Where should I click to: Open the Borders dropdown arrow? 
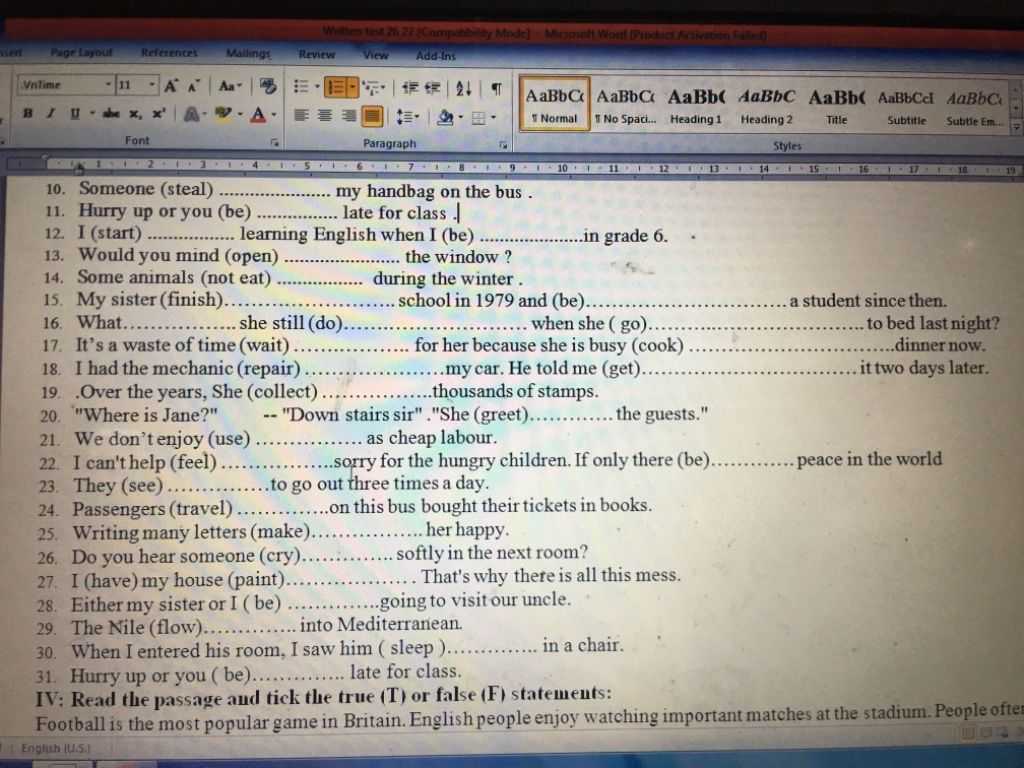[493, 118]
